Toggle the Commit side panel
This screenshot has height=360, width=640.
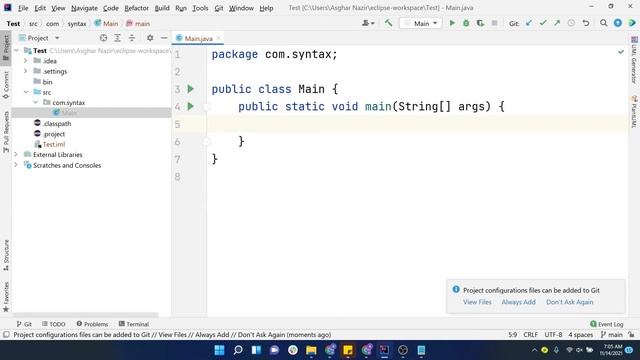[x=6, y=85]
